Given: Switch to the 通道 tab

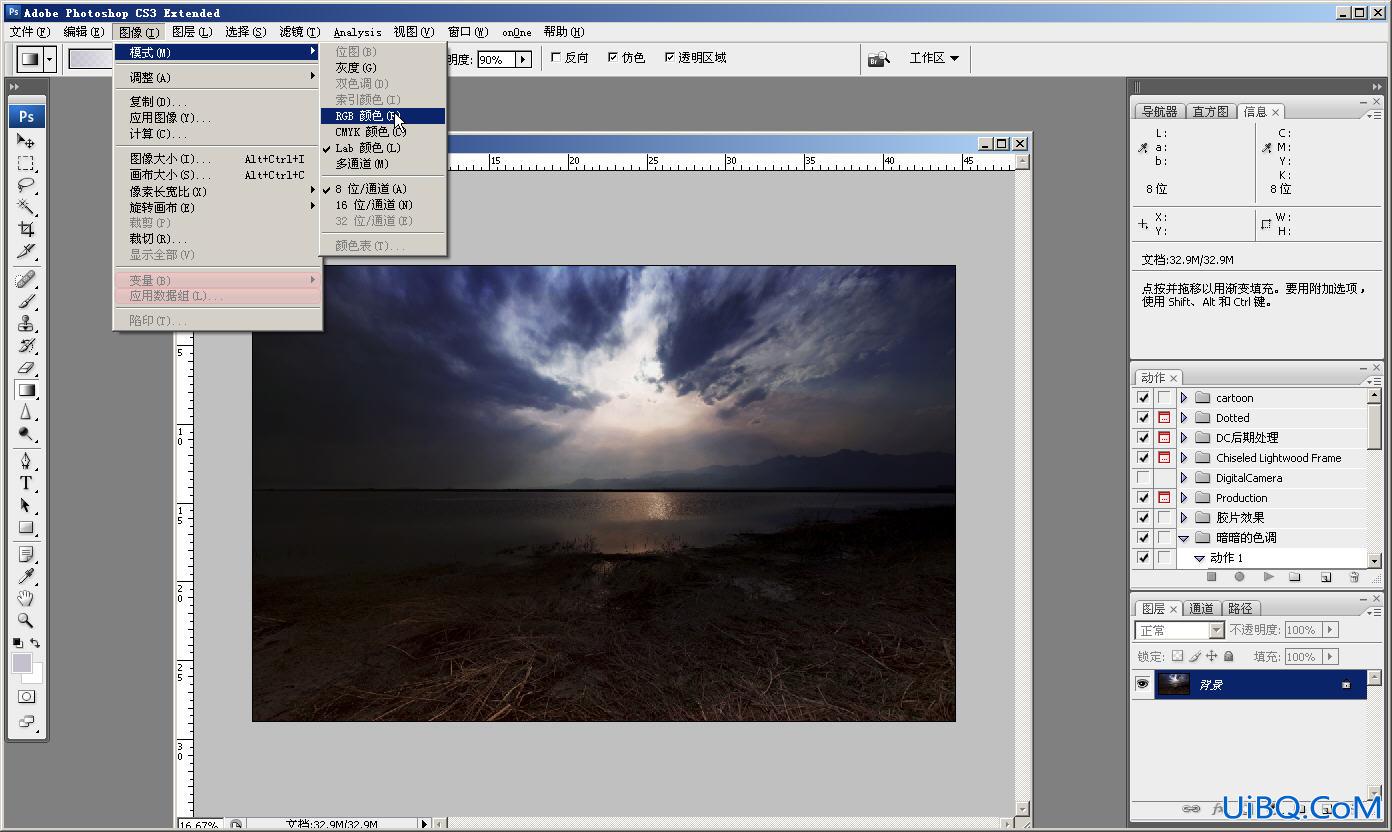Looking at the screenshot, I should point(1202,608).
